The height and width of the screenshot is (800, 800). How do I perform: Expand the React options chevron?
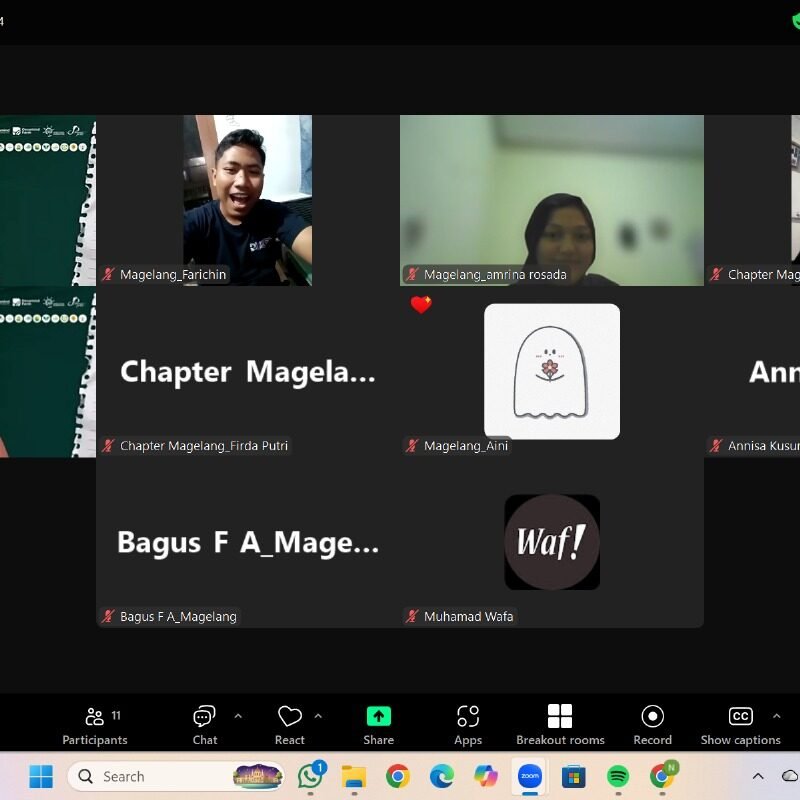[318, 716]
